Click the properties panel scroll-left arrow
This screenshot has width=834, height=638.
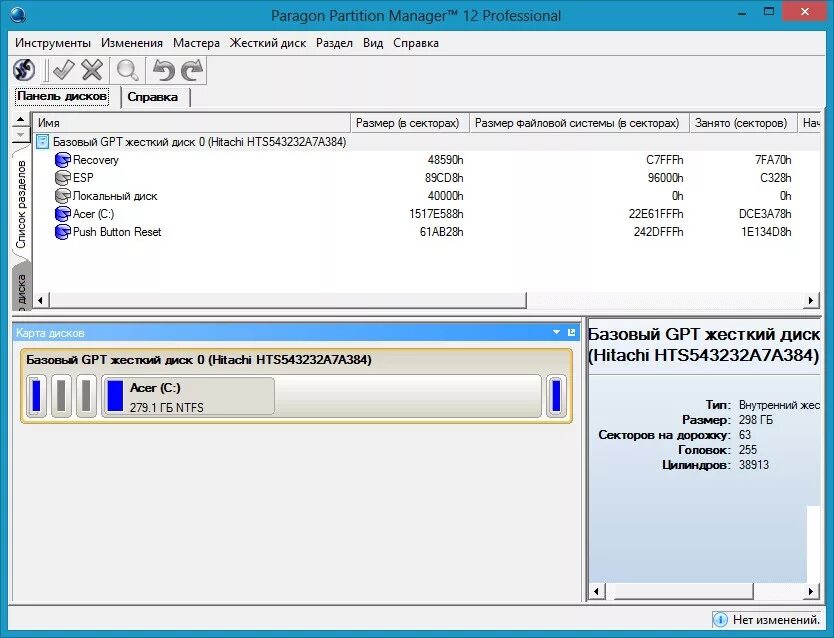(596, 591)
